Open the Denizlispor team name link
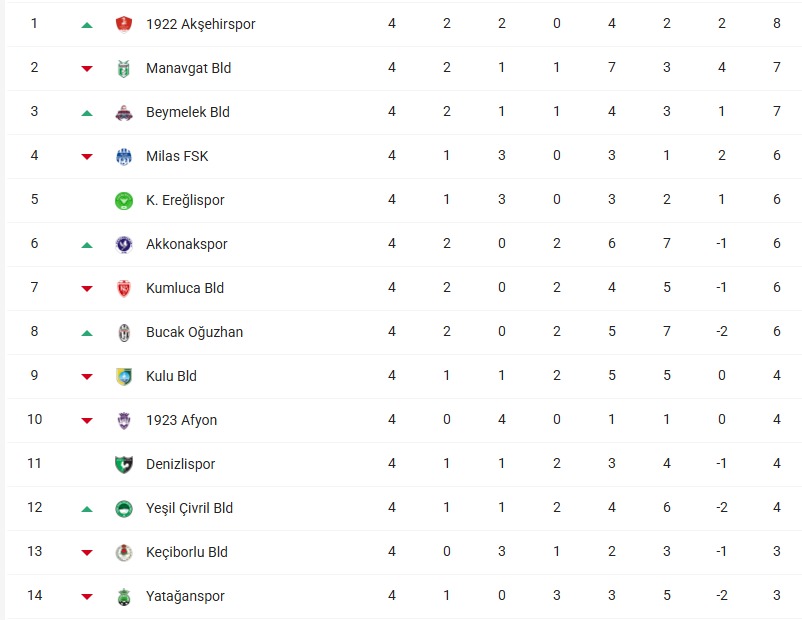The height and width of the screenshot is (620, 802). click(180, 464)
